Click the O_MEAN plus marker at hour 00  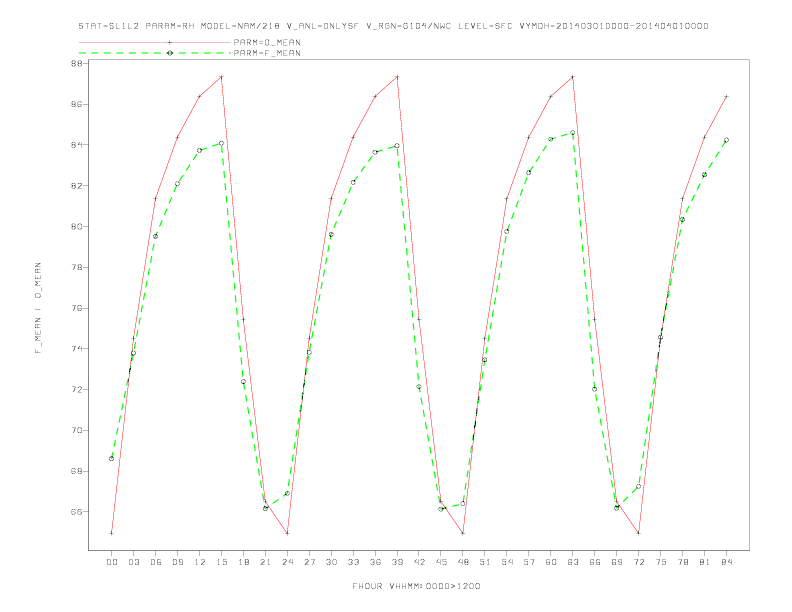[112, 533]
